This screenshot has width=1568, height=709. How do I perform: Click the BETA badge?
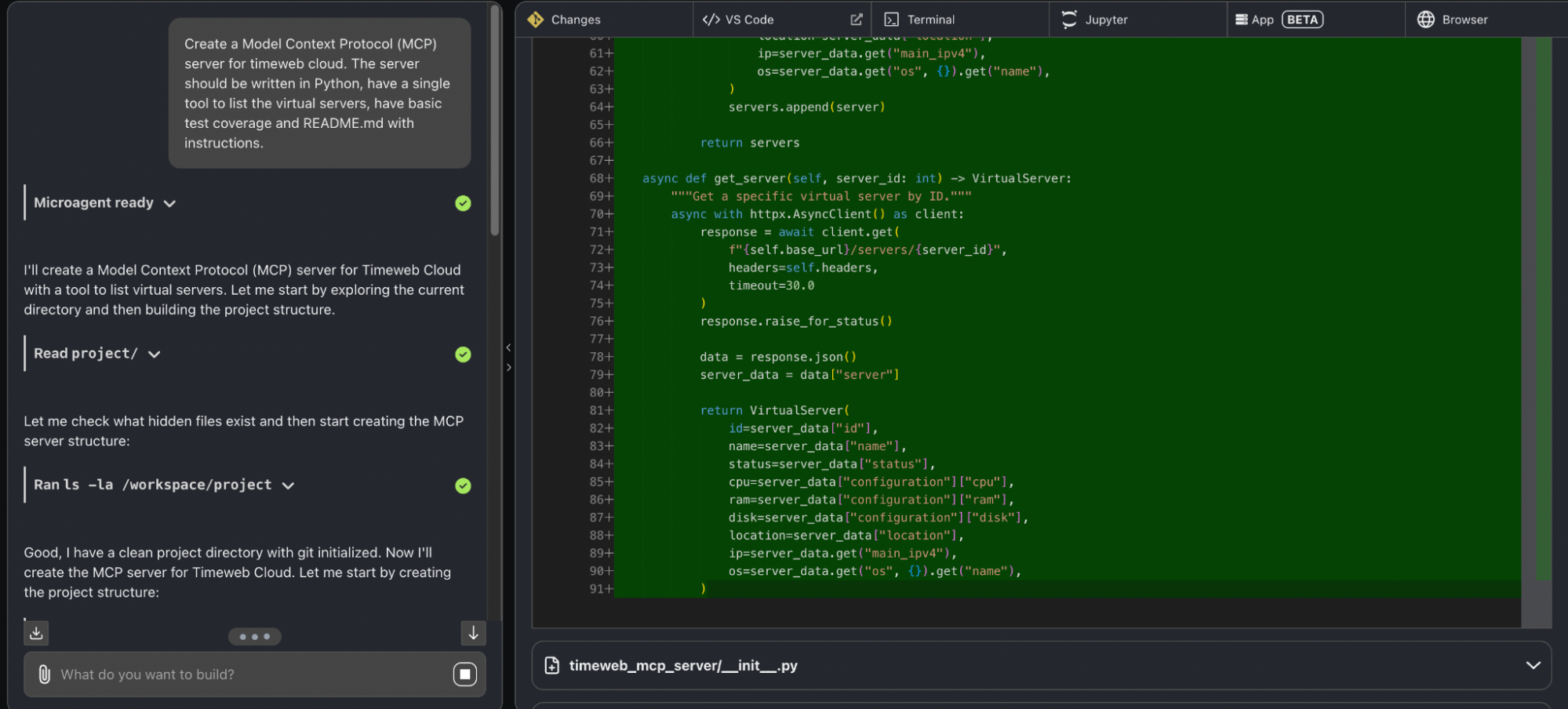(1302, 20)
